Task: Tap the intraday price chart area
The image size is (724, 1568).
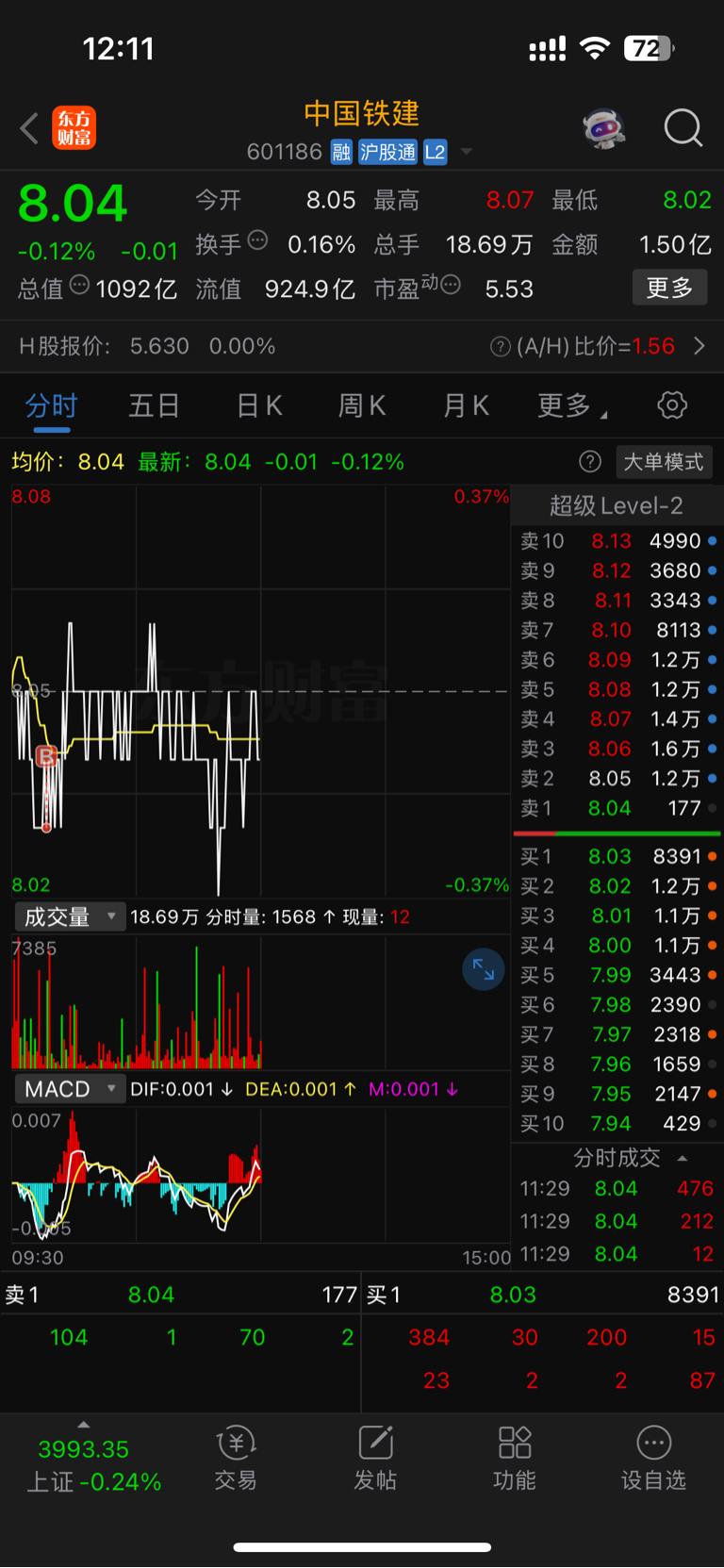Action: [261, 691]
